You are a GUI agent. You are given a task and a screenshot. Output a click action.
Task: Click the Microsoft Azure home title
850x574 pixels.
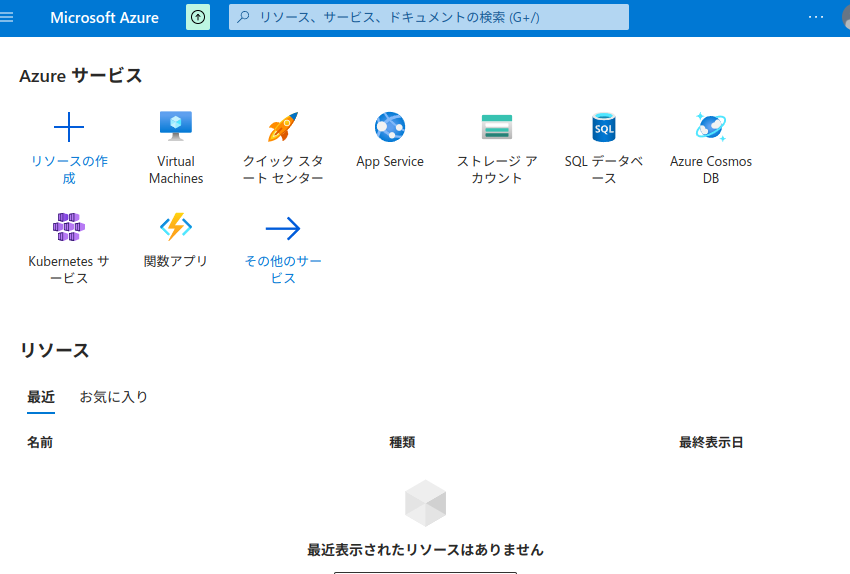pos(105,18)
